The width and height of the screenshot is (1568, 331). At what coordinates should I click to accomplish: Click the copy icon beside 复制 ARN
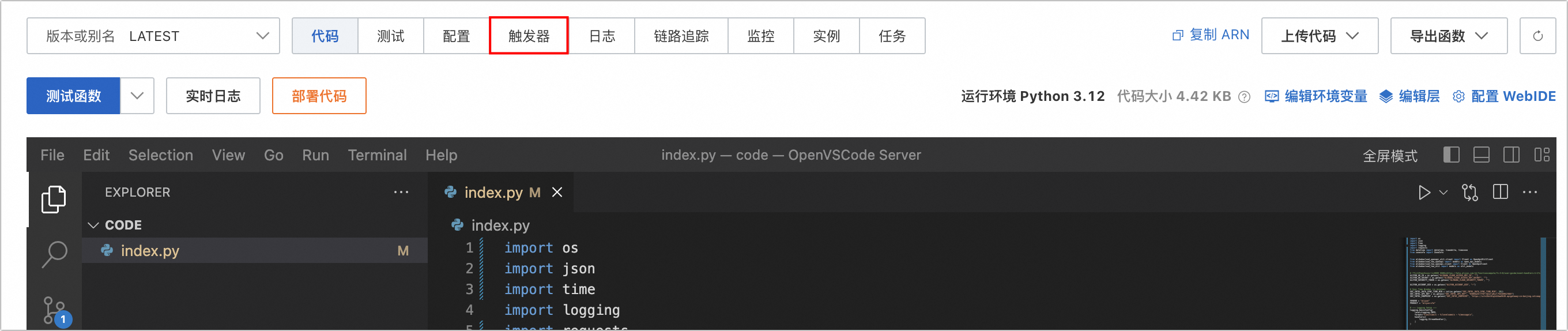(x=1177, y=35)
